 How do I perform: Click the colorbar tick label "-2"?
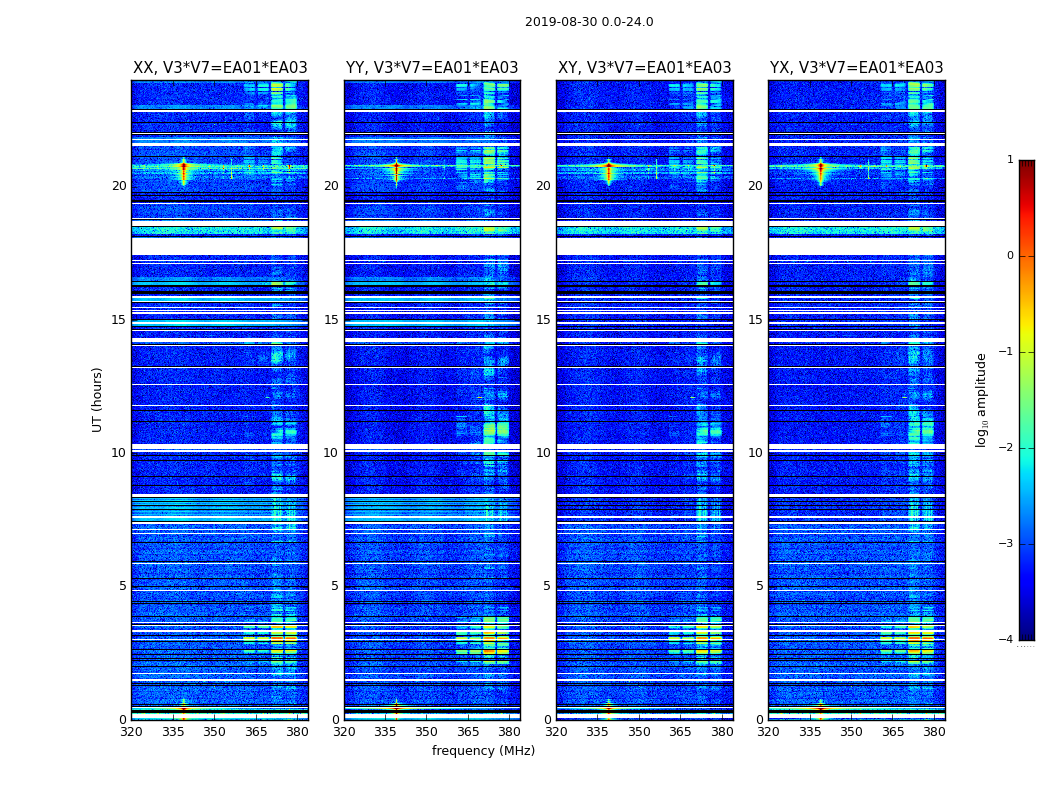1009,448
